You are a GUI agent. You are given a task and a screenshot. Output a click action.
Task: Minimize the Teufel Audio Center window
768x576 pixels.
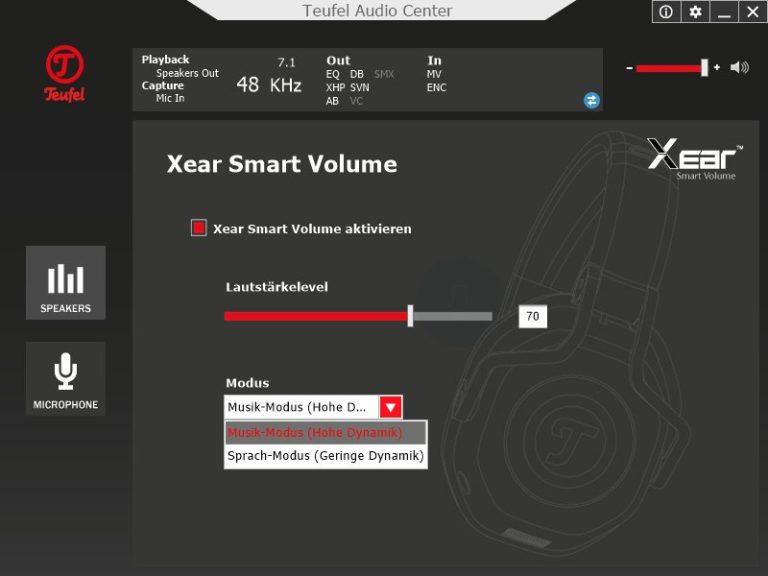724,12
